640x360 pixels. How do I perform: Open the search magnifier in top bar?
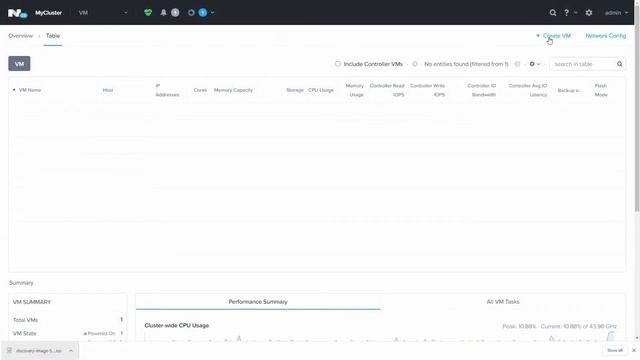tap(553, 13)
